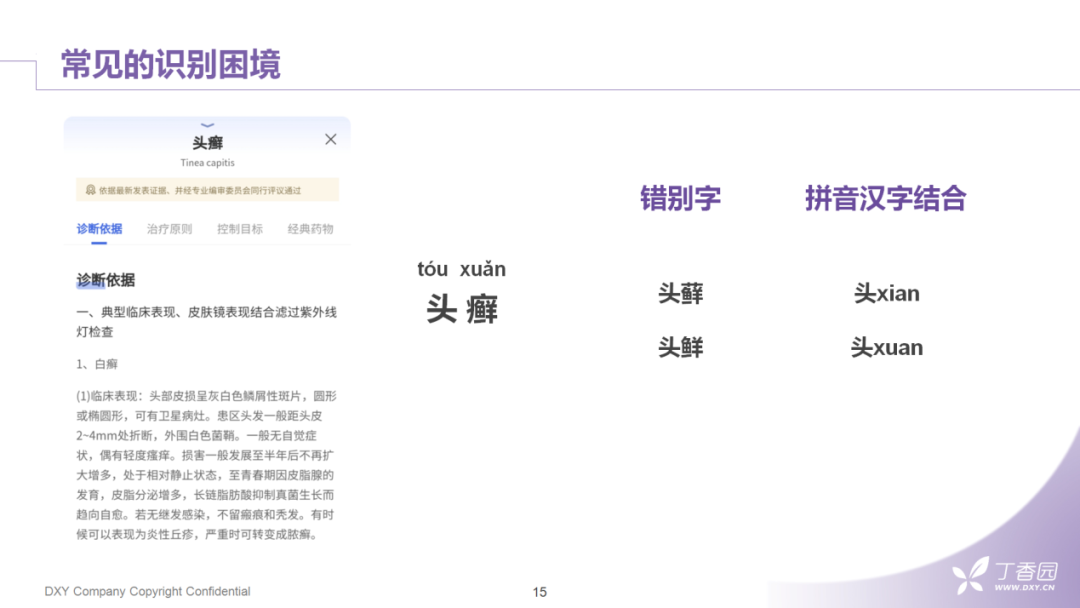Click the yellow peer-review evidence banner
This screenshot has width=1080, height=608.
point(208,190)
